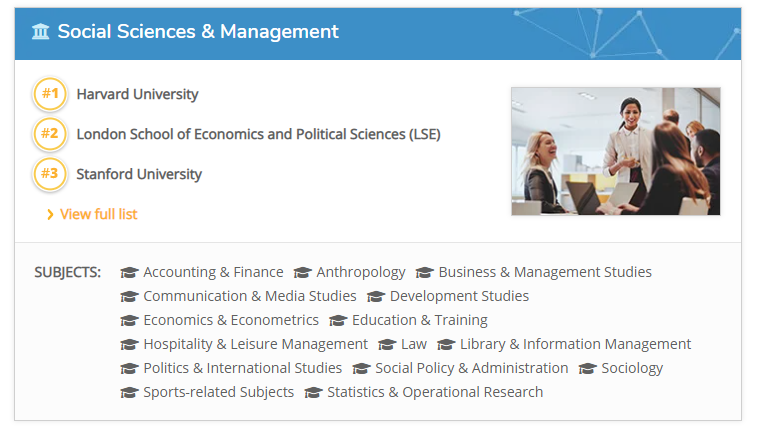Click the Social Sciences & Management heading
The height and width of the screenshot is (430, 759).
coord(198,31)
